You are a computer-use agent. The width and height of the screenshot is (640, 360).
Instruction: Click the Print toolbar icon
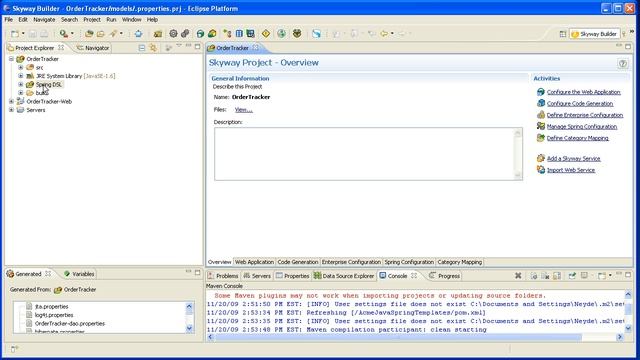44,34
